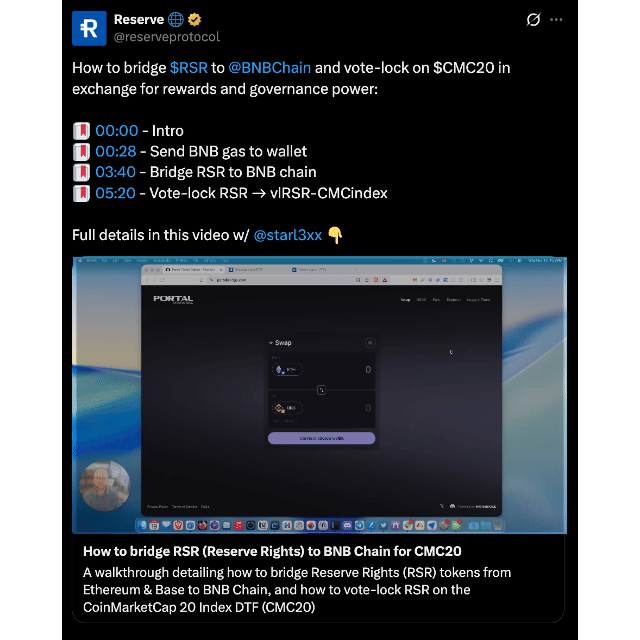This screenshot has height=640, width=640.
Task: Open the @BNBChain mention link
Action: 269,68
